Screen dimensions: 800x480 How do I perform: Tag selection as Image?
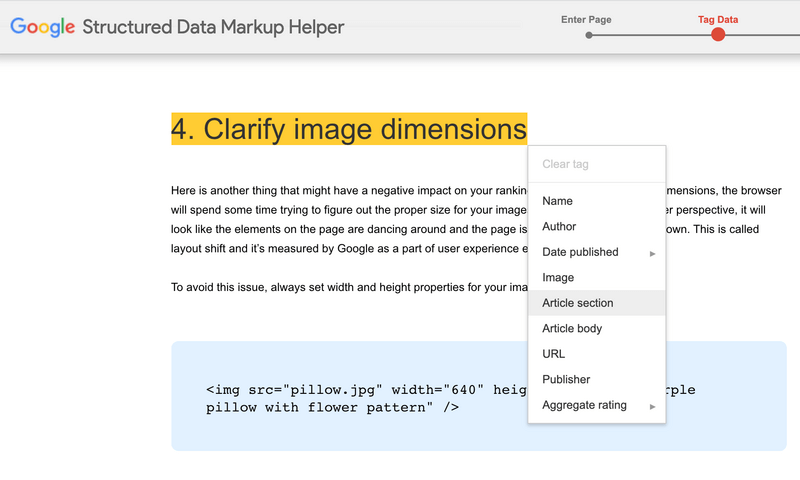pyautogui.click(x=558, y=278)
